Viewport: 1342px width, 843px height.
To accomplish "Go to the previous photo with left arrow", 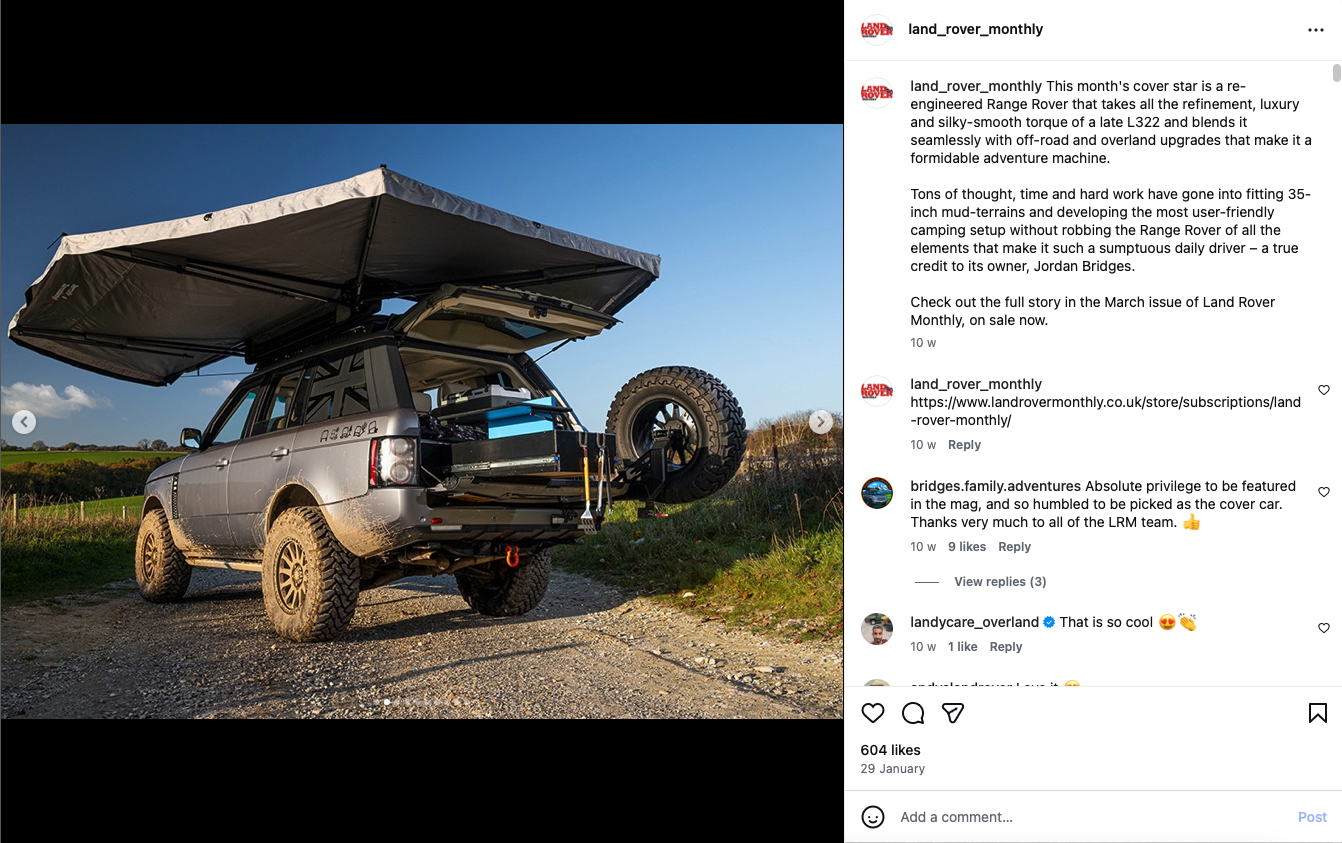I will 24,422.
